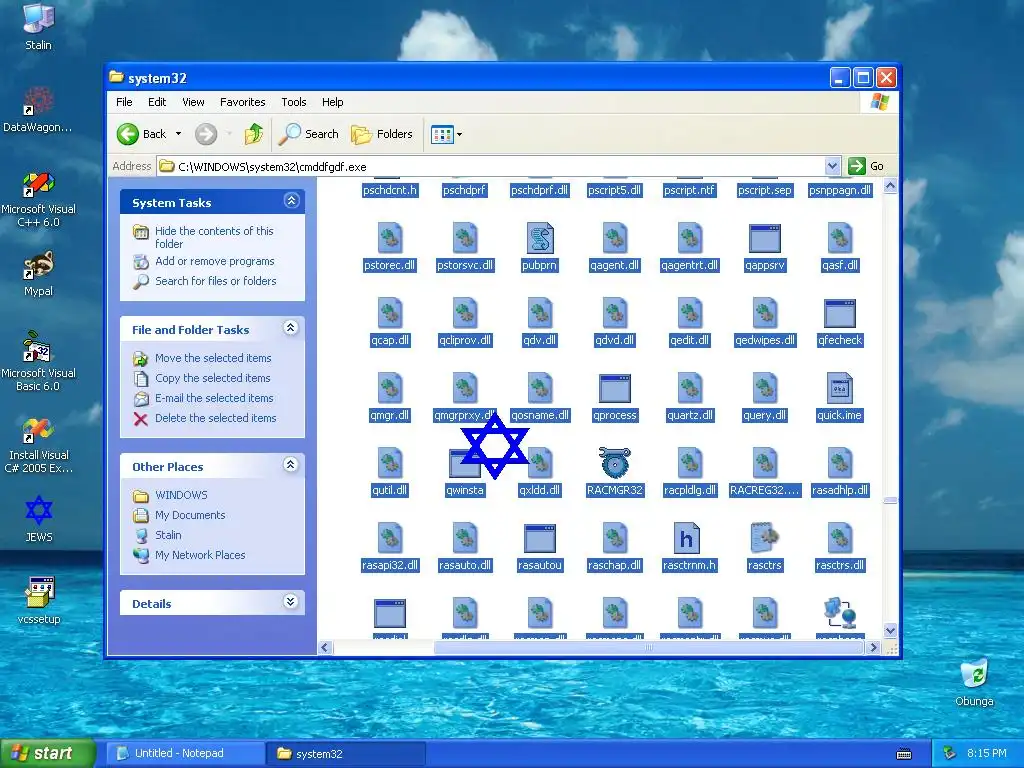Go to My Documents in Other Places
1024x768 pixels.
click(190, 515)
